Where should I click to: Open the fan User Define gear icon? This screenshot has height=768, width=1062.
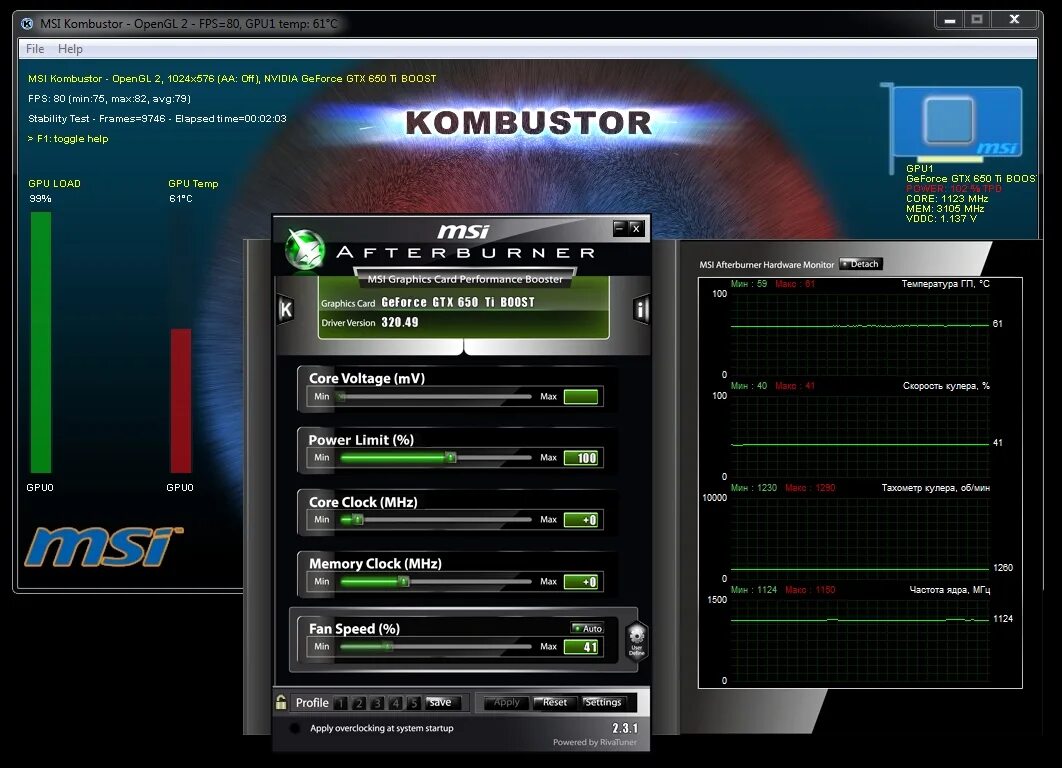tap(637, 640)
